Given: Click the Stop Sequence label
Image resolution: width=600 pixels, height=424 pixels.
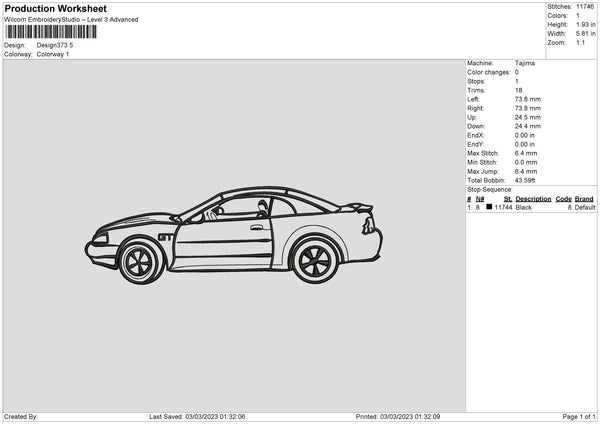Looking at the screenshot, I should coord(490,189).
